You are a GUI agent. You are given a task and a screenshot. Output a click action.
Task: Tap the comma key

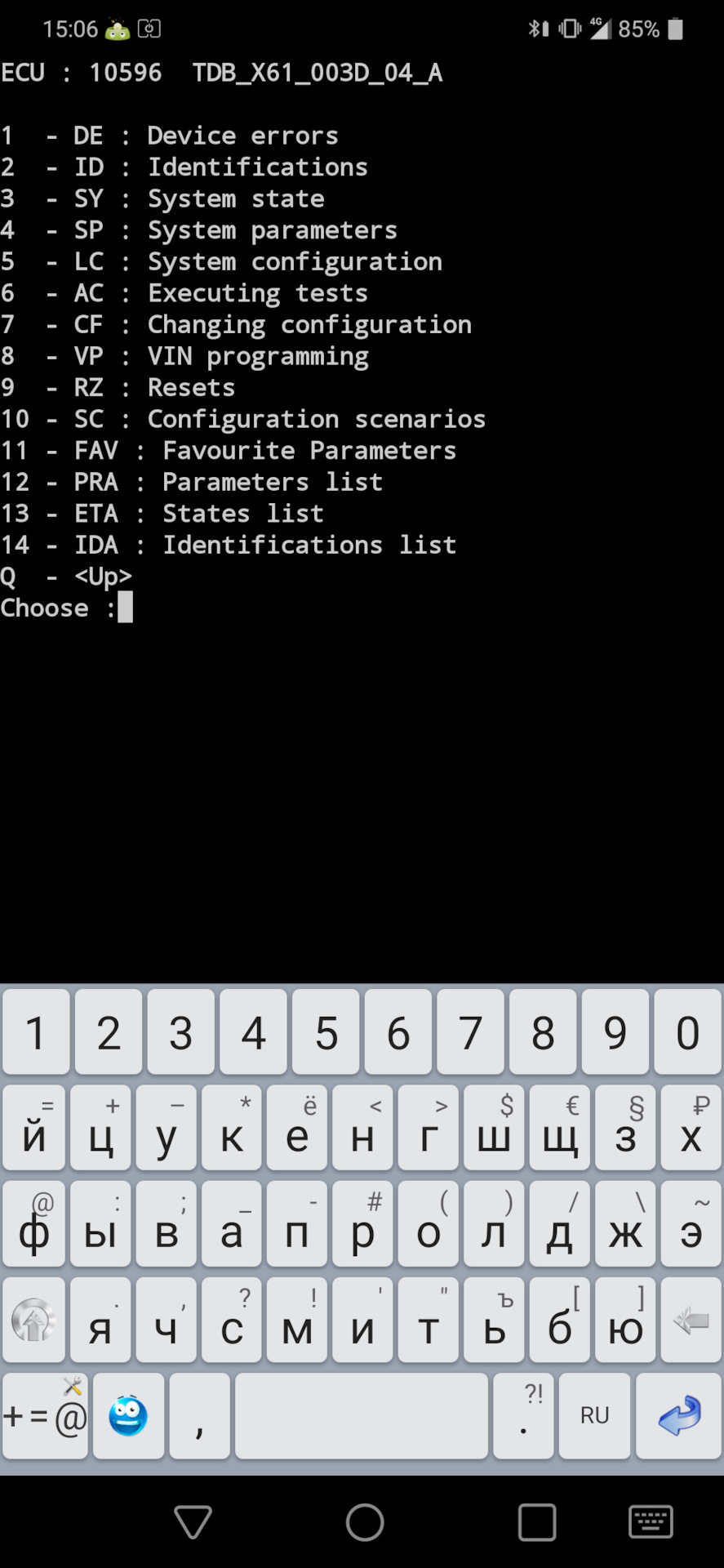click(199, 1415)
